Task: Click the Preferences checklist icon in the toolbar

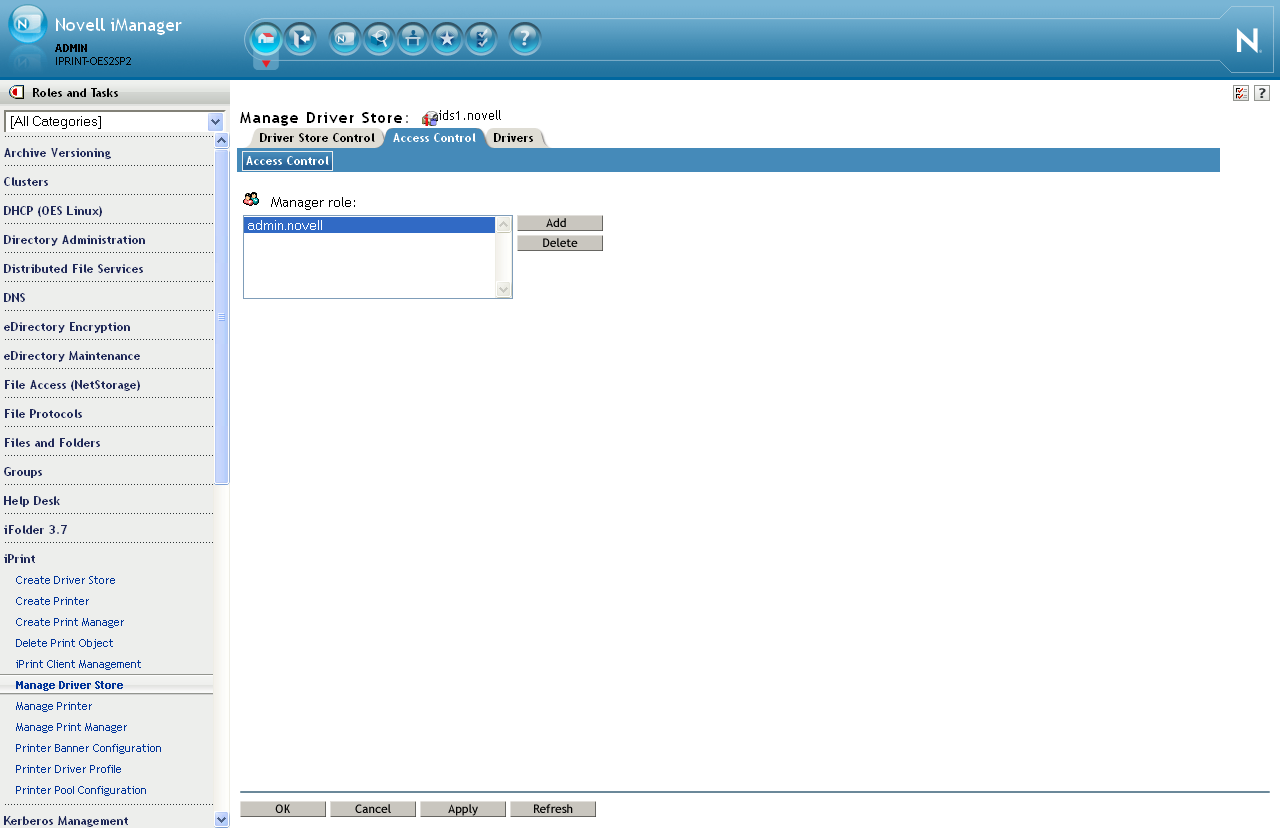Action: [x=481, y=39]
